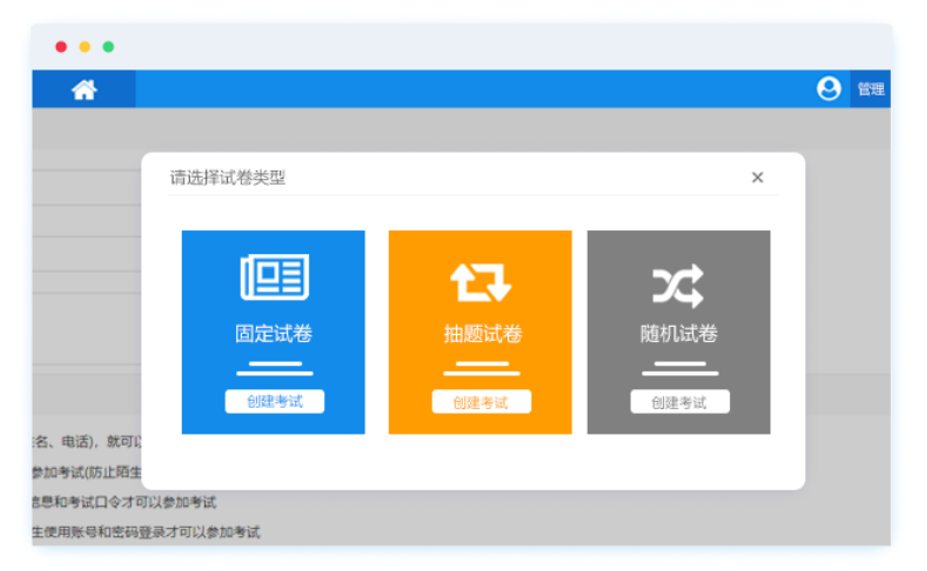Click the double-line divider on the blue card
This screenshot has height=571, width=927.
click(274, 368)
